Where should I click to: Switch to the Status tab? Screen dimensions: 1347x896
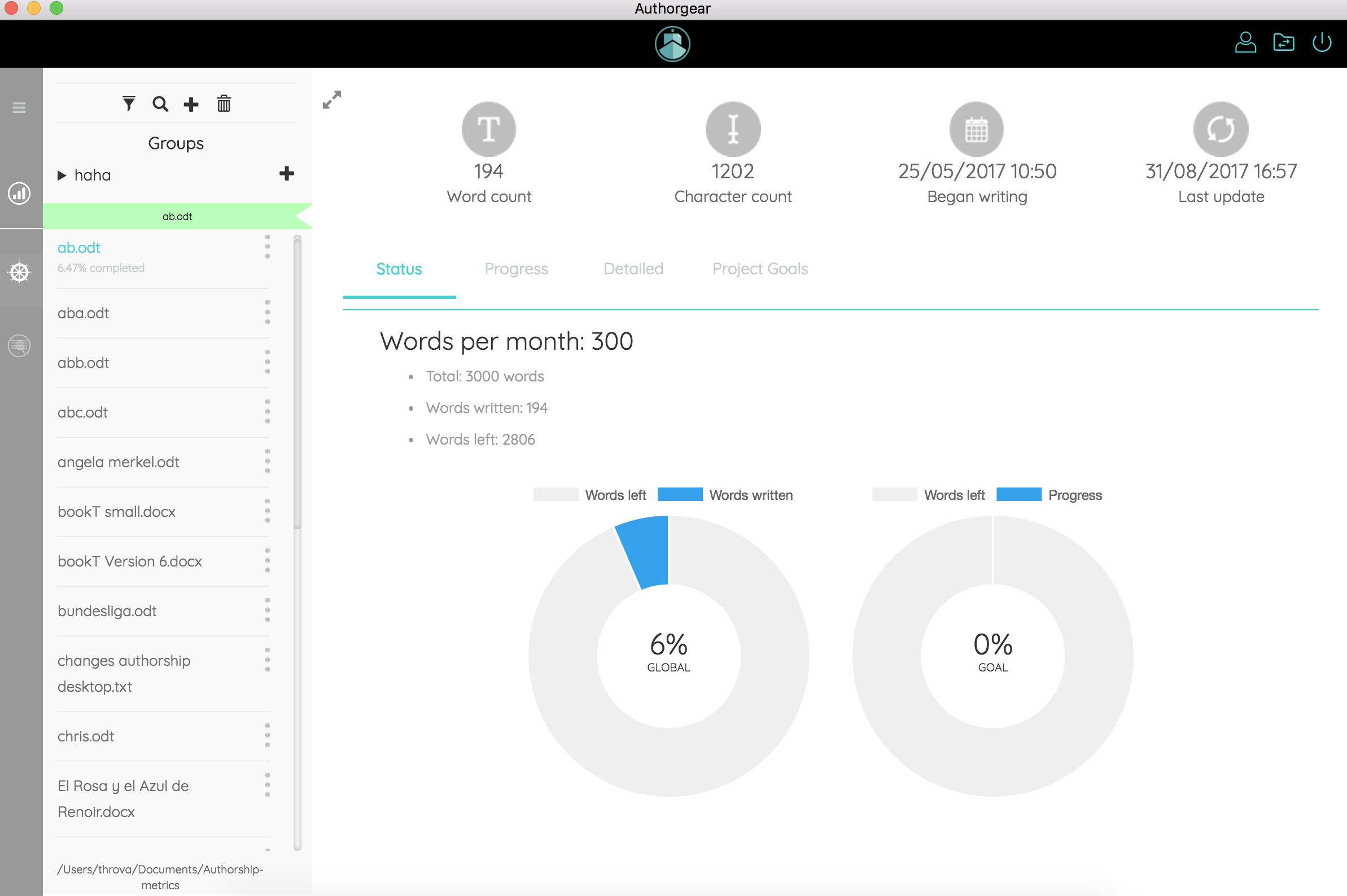point(399,269)
